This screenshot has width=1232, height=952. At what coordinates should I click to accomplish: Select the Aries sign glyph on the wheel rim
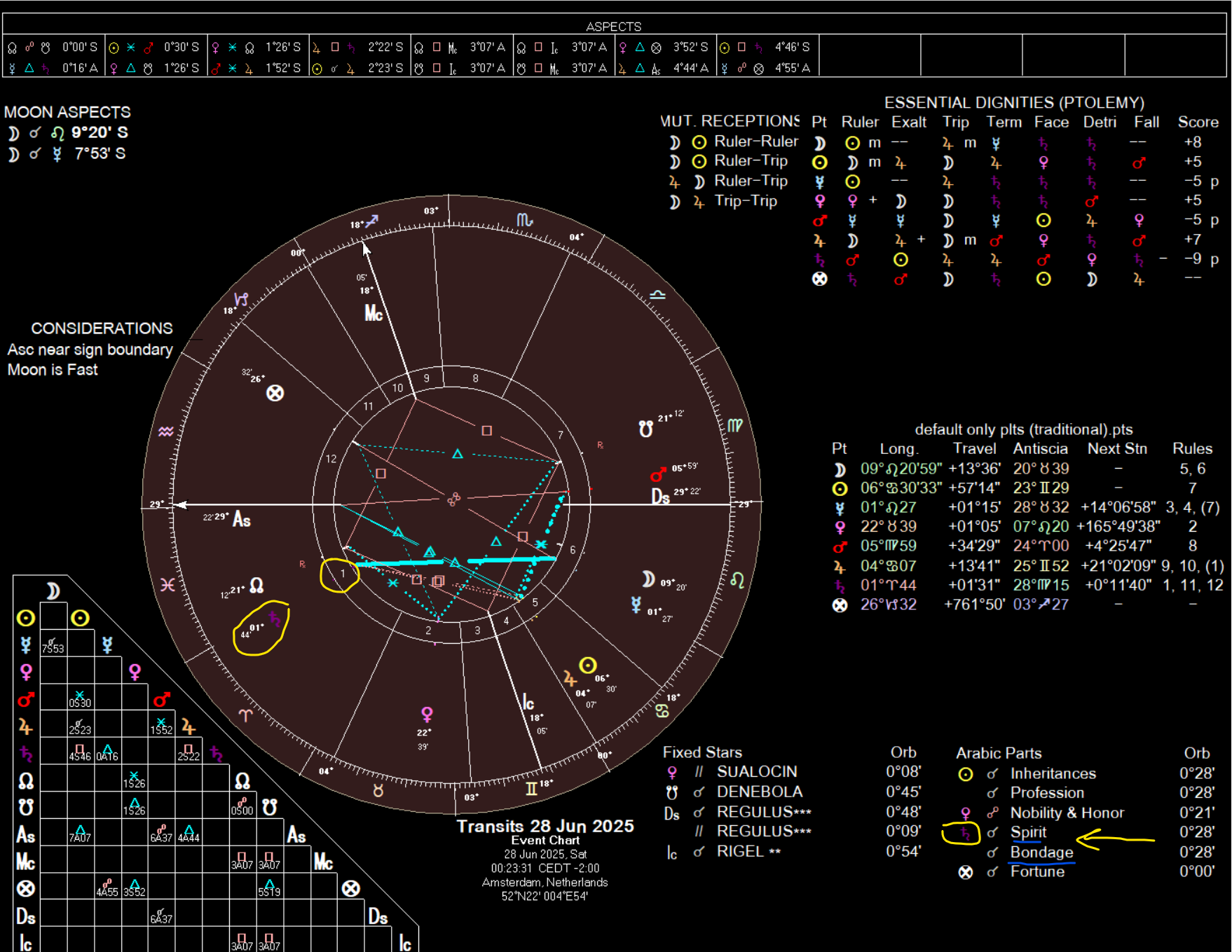pyautogui.click(x=245, y=715)
